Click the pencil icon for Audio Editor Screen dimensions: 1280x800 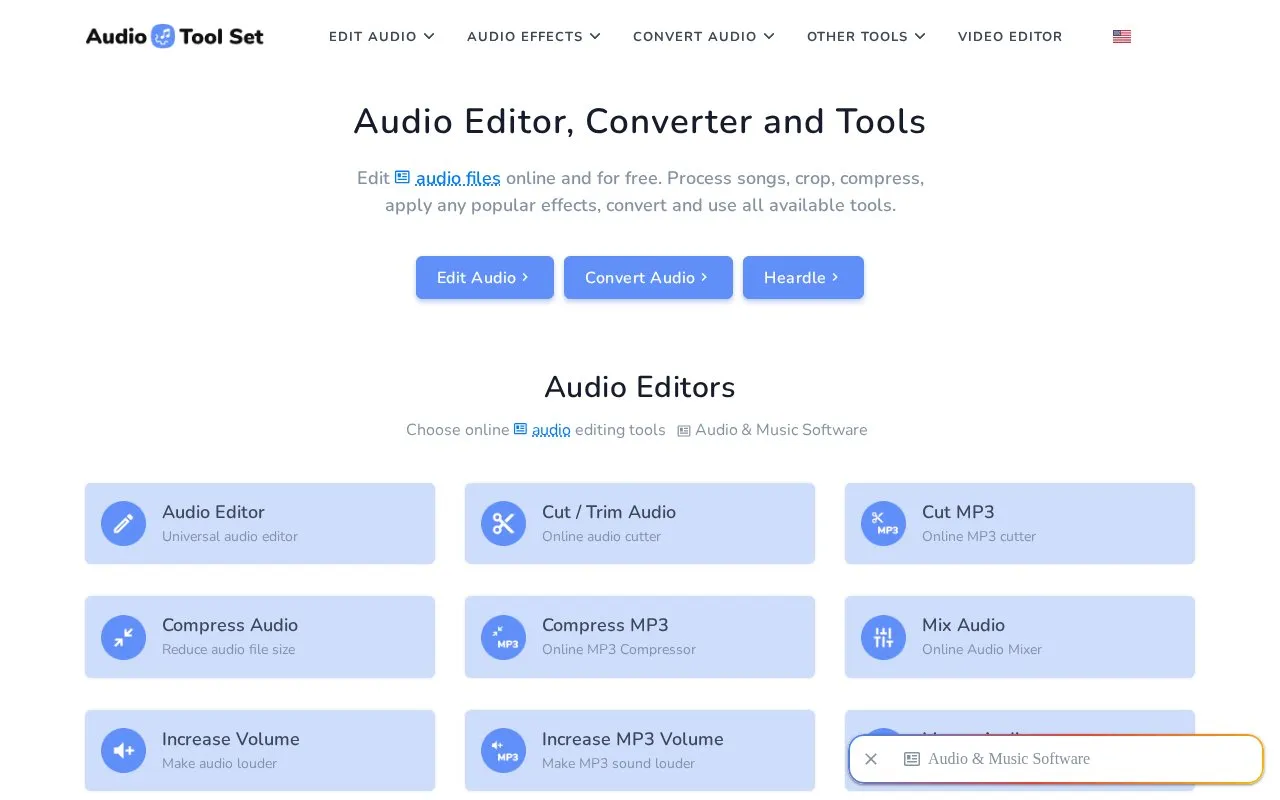pos(123,523)
